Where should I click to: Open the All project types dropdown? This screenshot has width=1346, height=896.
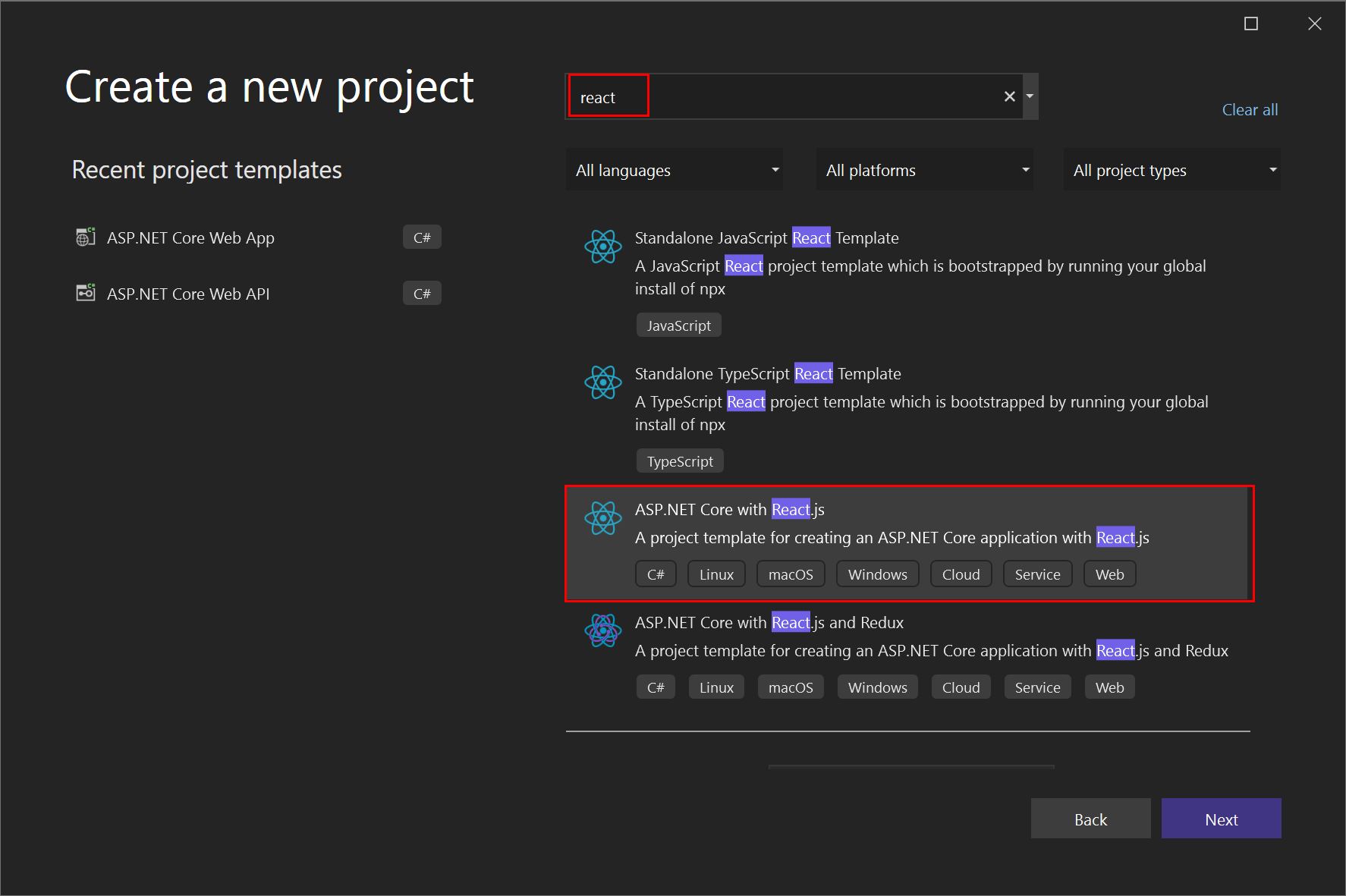tap(1171, 169)
